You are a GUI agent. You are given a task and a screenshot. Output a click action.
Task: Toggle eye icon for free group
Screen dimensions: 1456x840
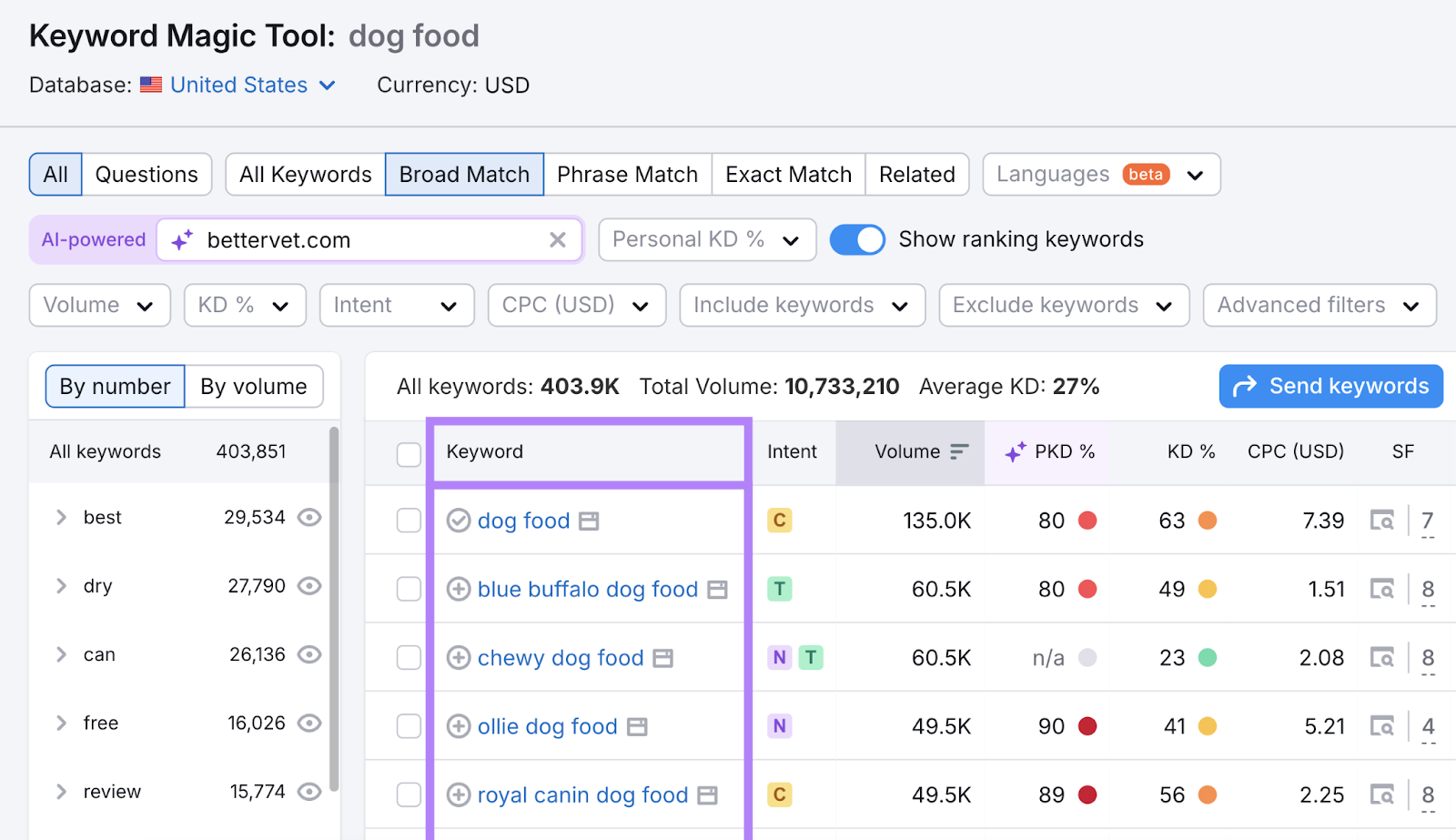[309, 723]
